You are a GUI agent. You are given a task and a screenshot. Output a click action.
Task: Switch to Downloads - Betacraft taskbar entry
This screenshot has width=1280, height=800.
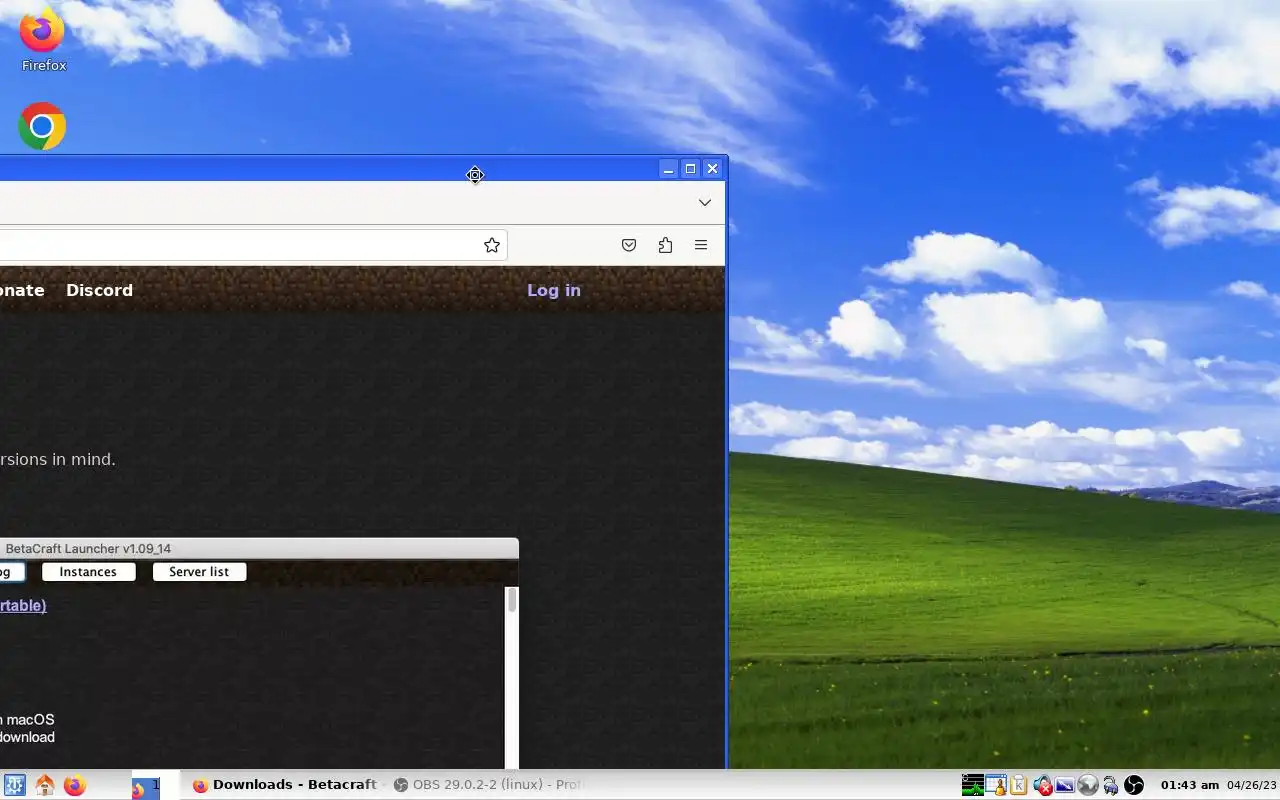(285, 785)
